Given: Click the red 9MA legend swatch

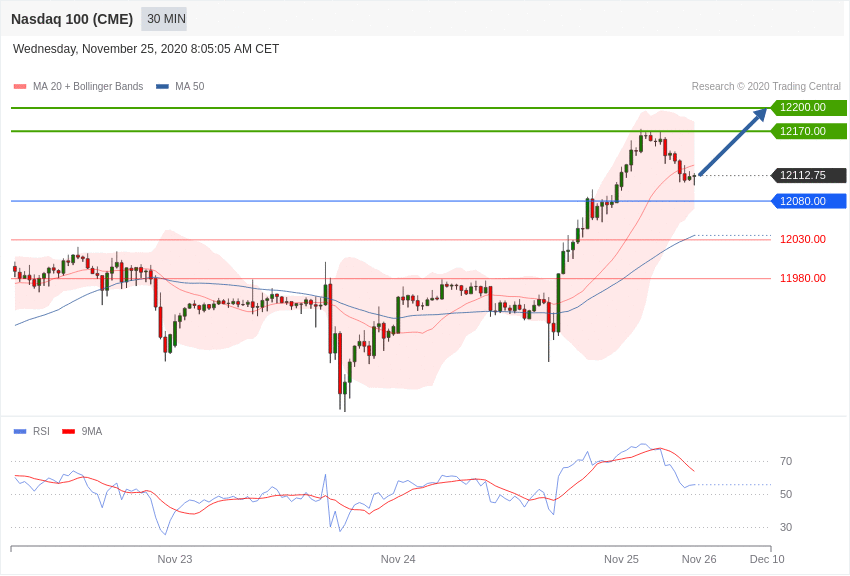Looking at the screenshot, I should [x=68, y=432].
